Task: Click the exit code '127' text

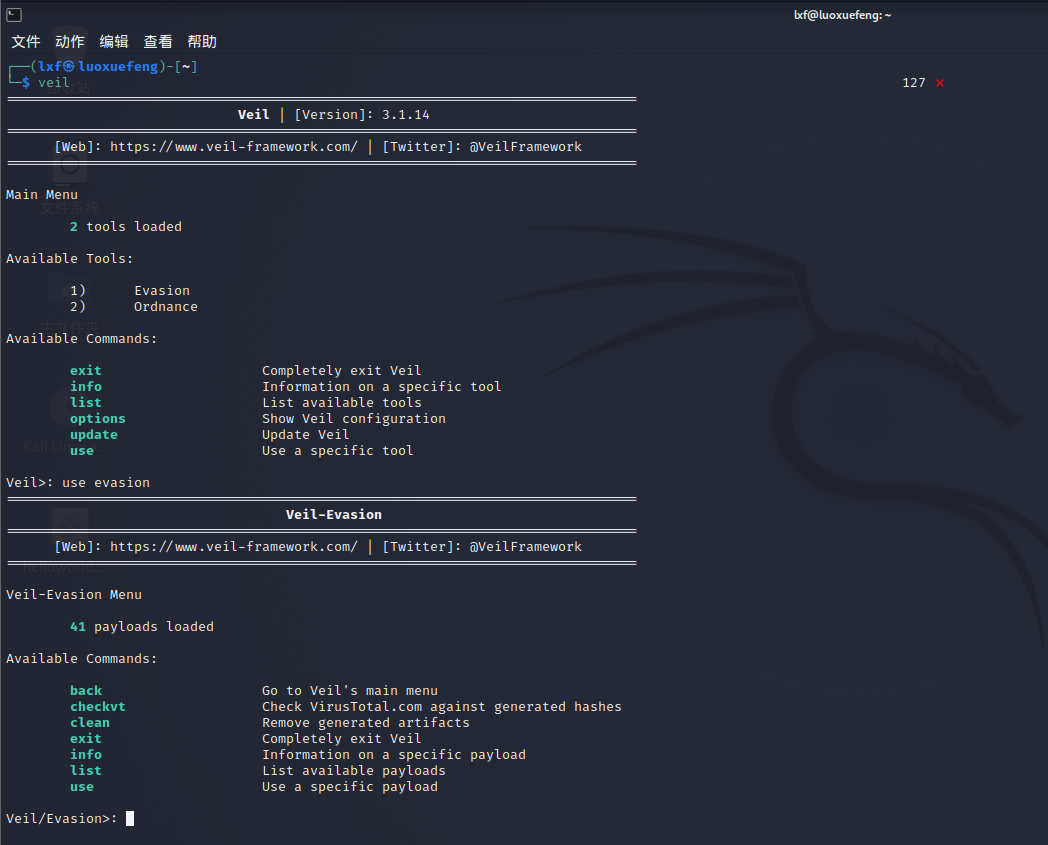Action: tap(914, 83)
